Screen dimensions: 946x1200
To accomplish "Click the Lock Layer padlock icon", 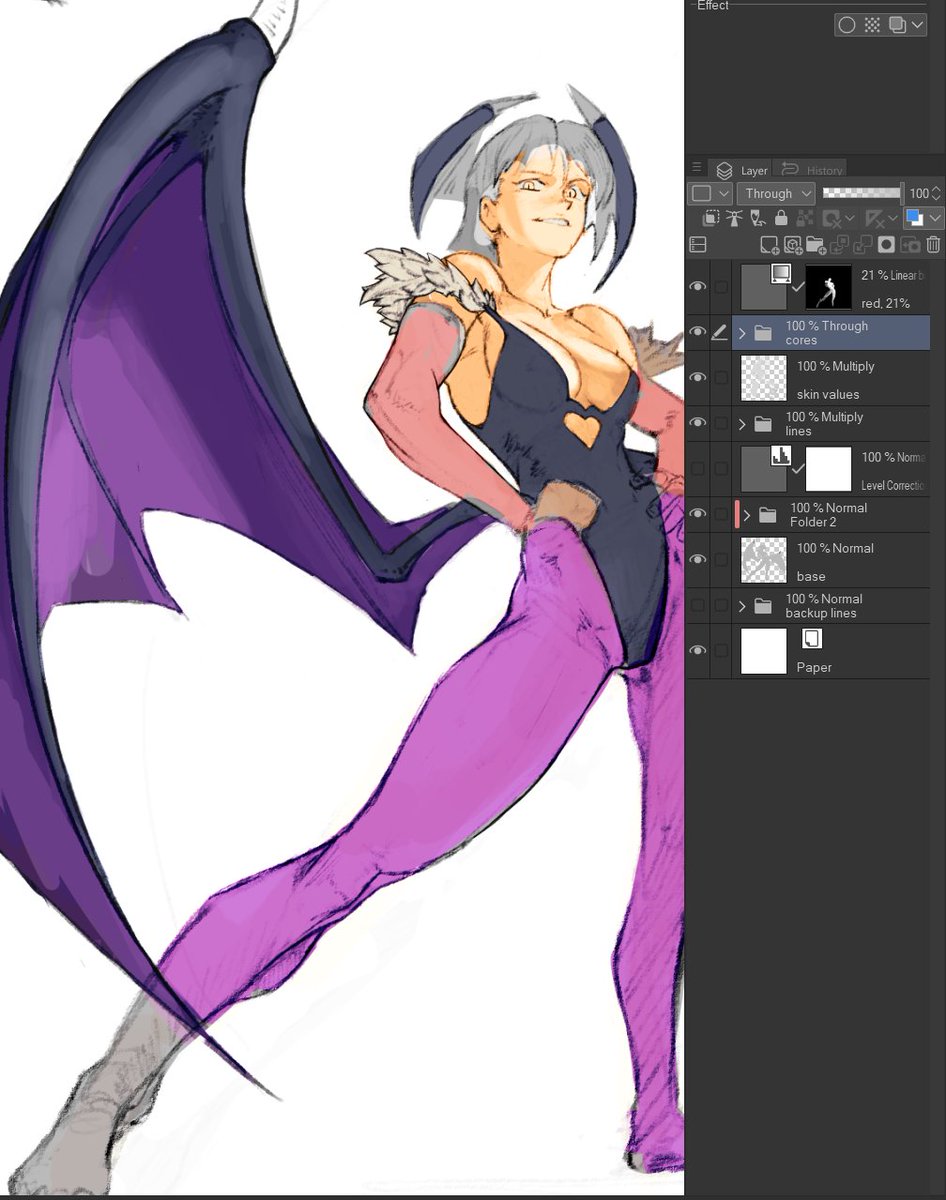I will pos(781,218).
